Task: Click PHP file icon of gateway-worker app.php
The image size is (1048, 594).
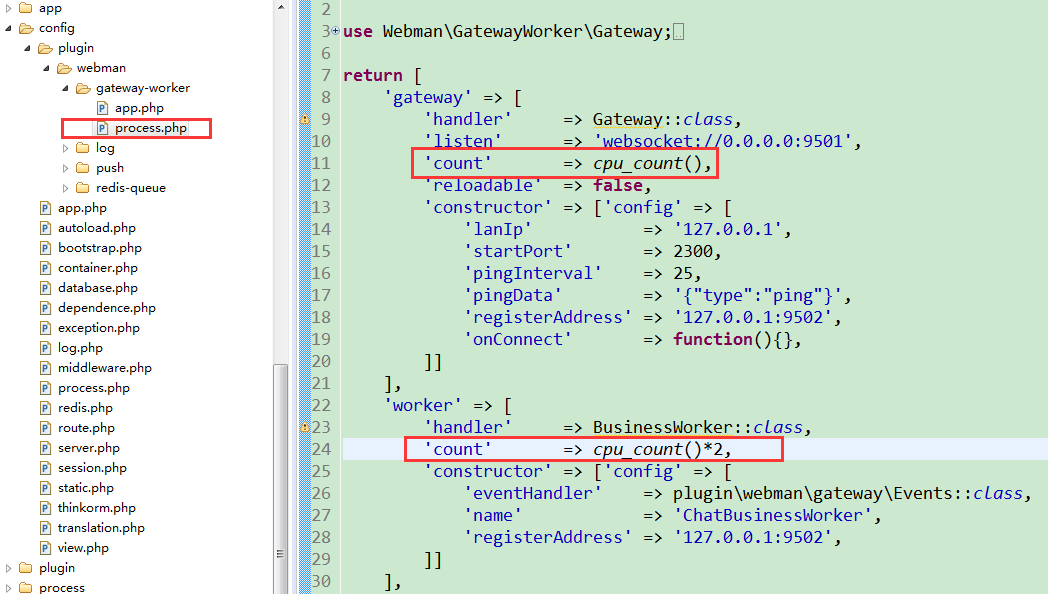Action: pyautogui.click(x=102, y=108)
